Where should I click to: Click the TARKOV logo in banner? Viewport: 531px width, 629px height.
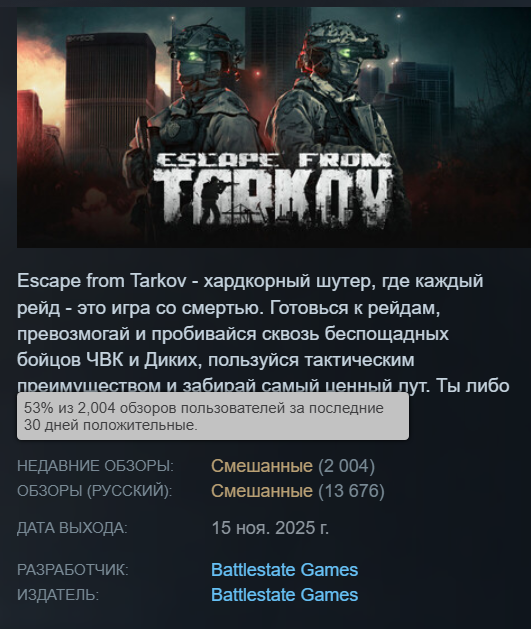273,199
